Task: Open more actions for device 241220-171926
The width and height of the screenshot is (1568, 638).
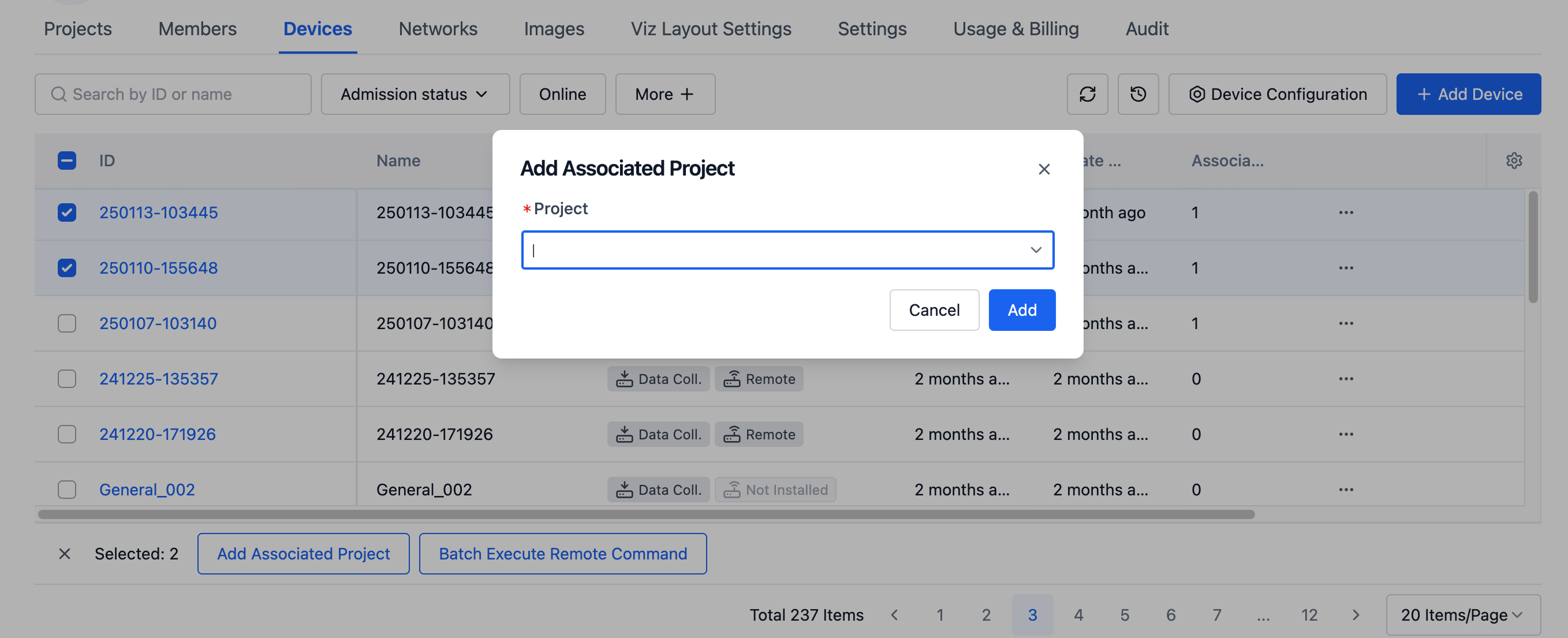Action: point(1346,434)
